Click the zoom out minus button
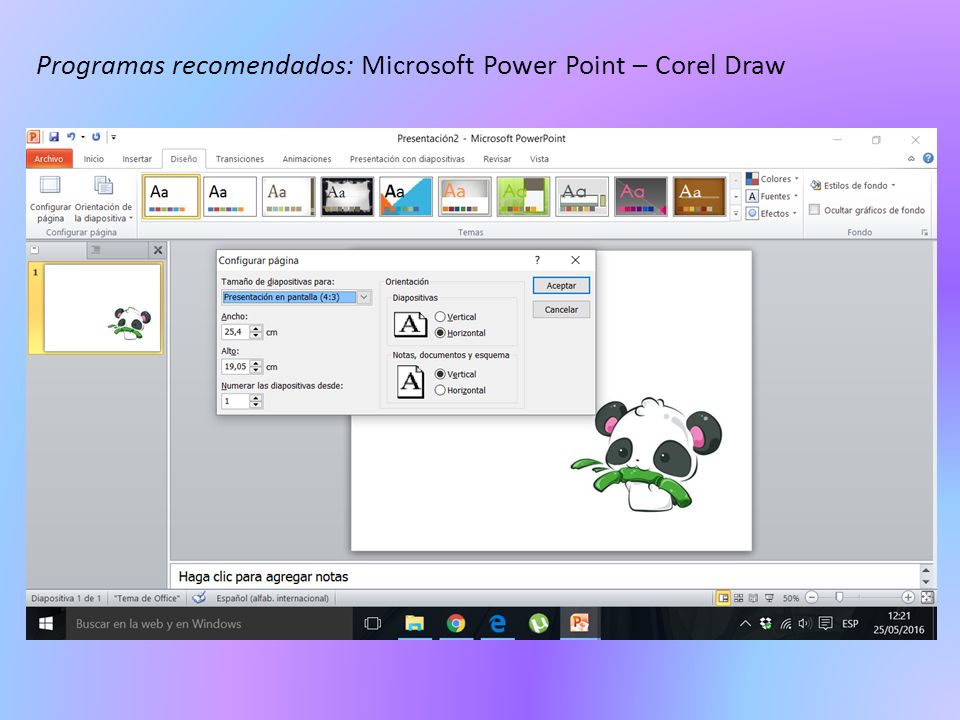Viewport: 960px width, 720px height. (812, 597)
